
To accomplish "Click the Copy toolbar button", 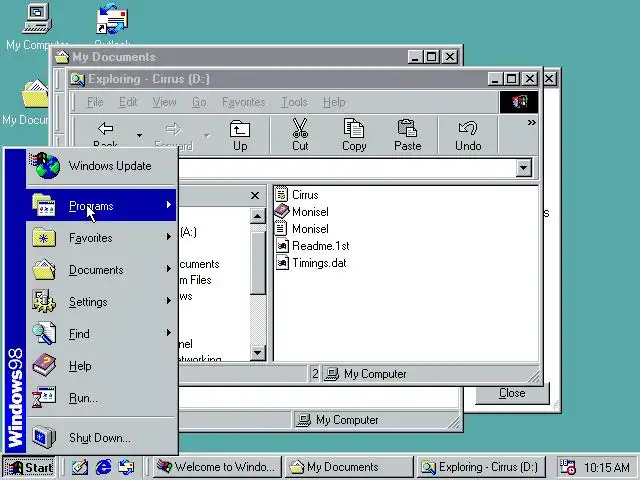I will (x=354, y=135).
